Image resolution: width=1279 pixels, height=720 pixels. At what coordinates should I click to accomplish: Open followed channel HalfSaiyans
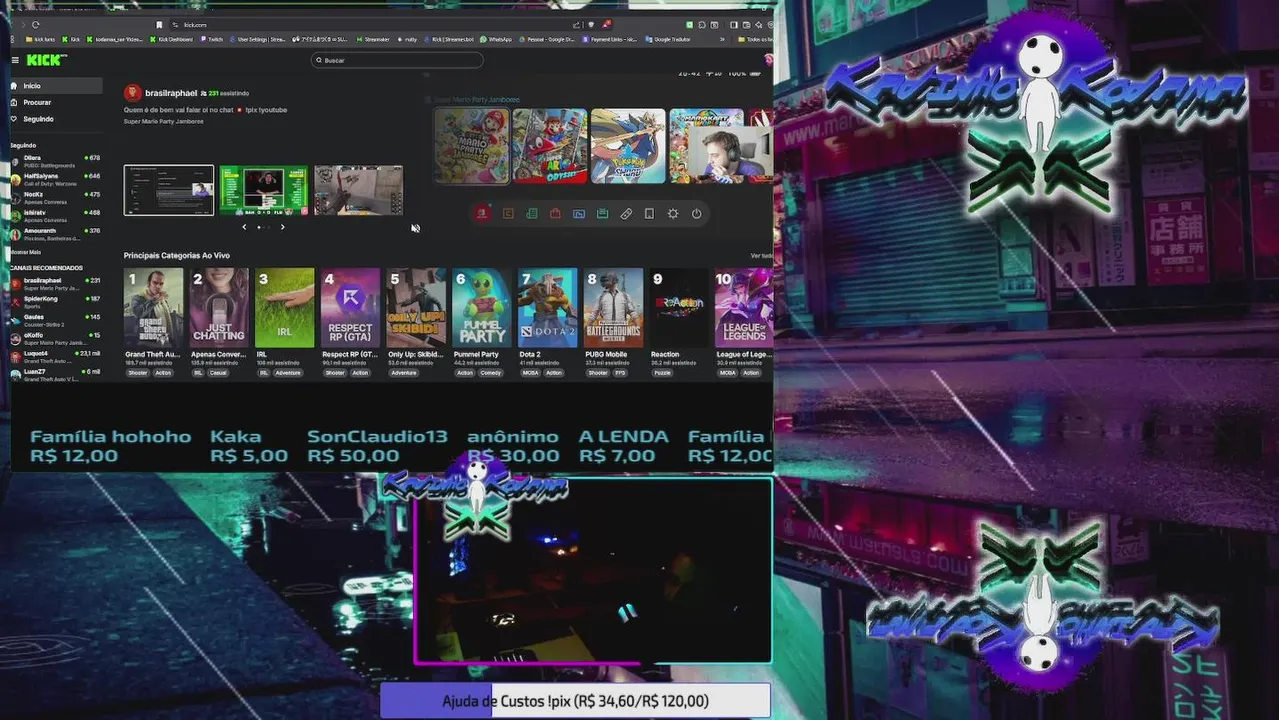[56, 178]
